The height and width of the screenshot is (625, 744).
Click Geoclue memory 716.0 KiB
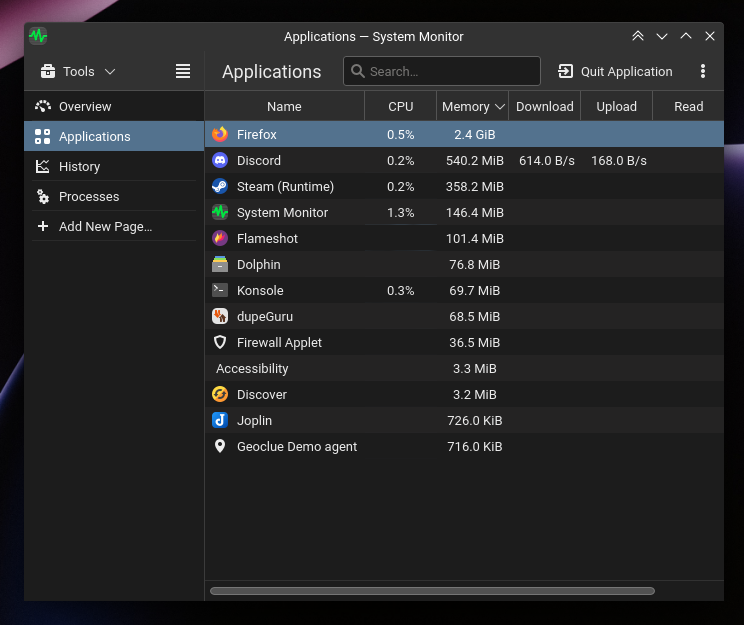click(474, 447)
